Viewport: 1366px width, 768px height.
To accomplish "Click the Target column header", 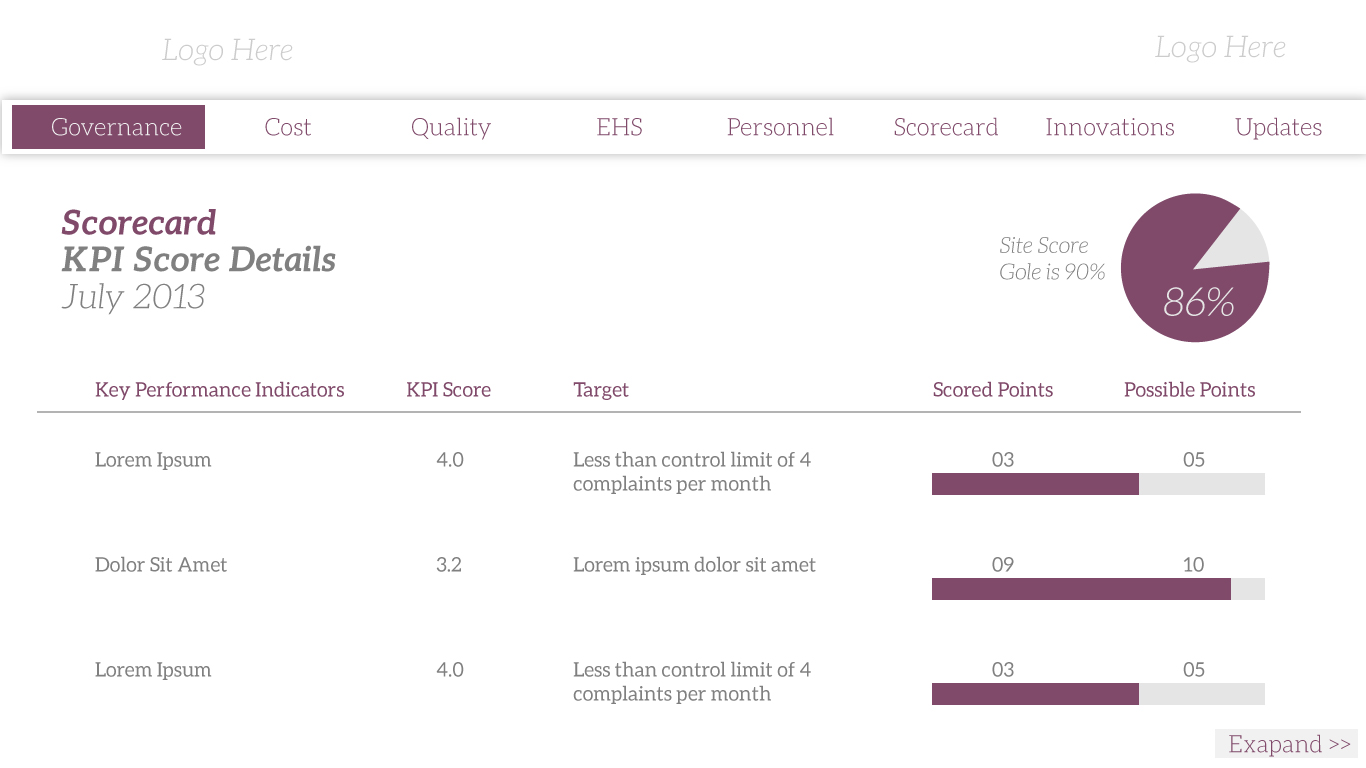I will click(601, 390).
